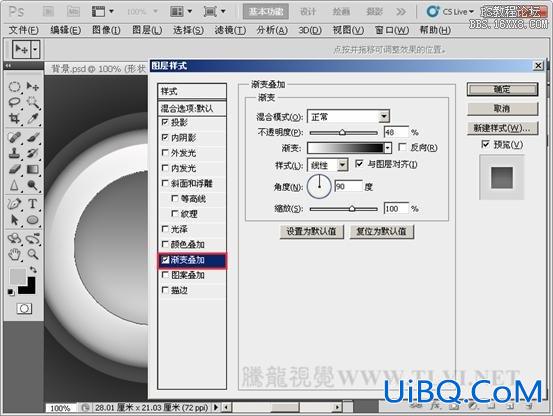Image resolution: width=553 pixels, height=416 pixels.
Task: Select the Clone Stamp tool
Action: [x=14, y=153]
